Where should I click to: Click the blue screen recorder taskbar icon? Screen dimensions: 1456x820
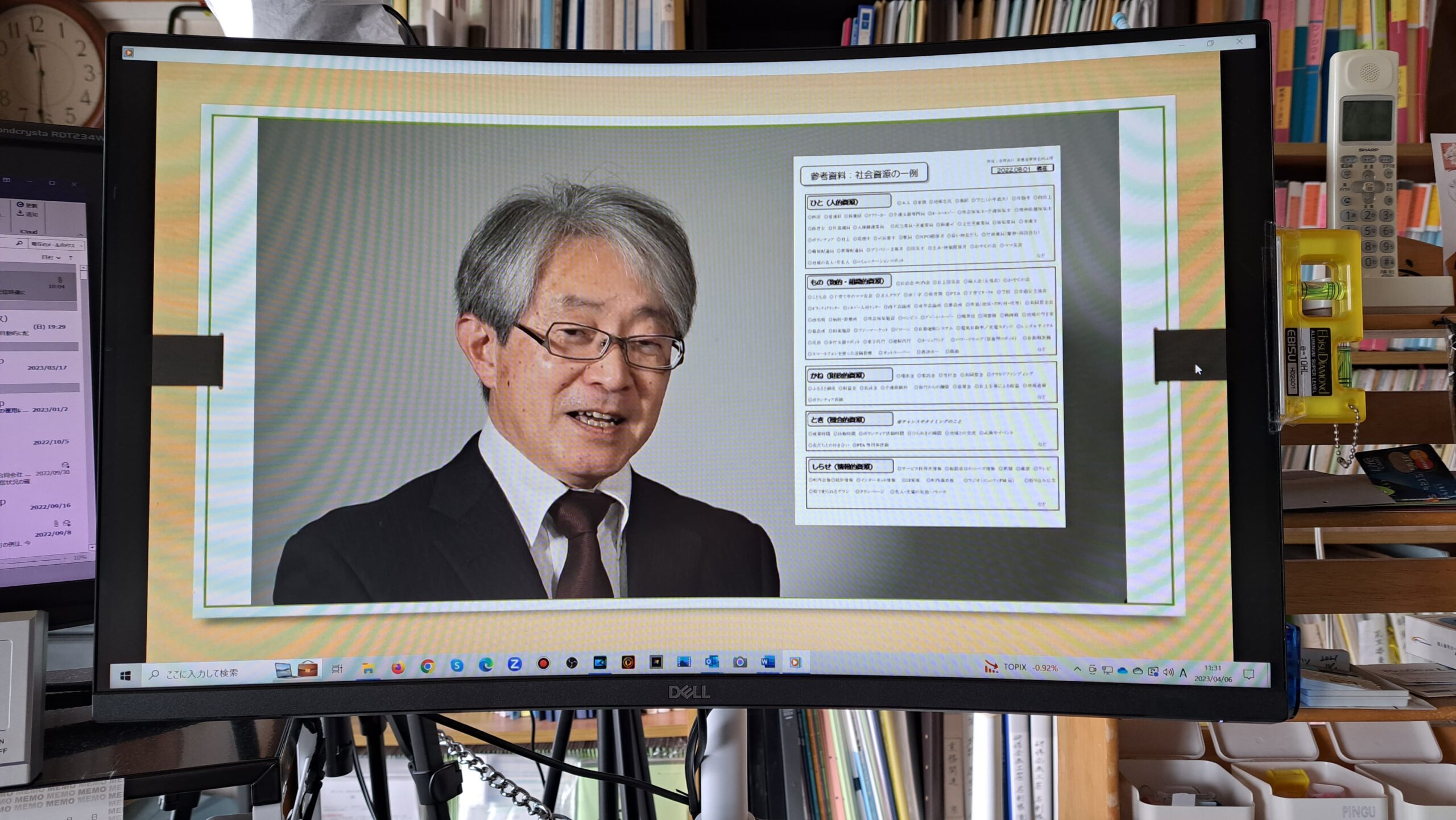click(x=600, y=662)
